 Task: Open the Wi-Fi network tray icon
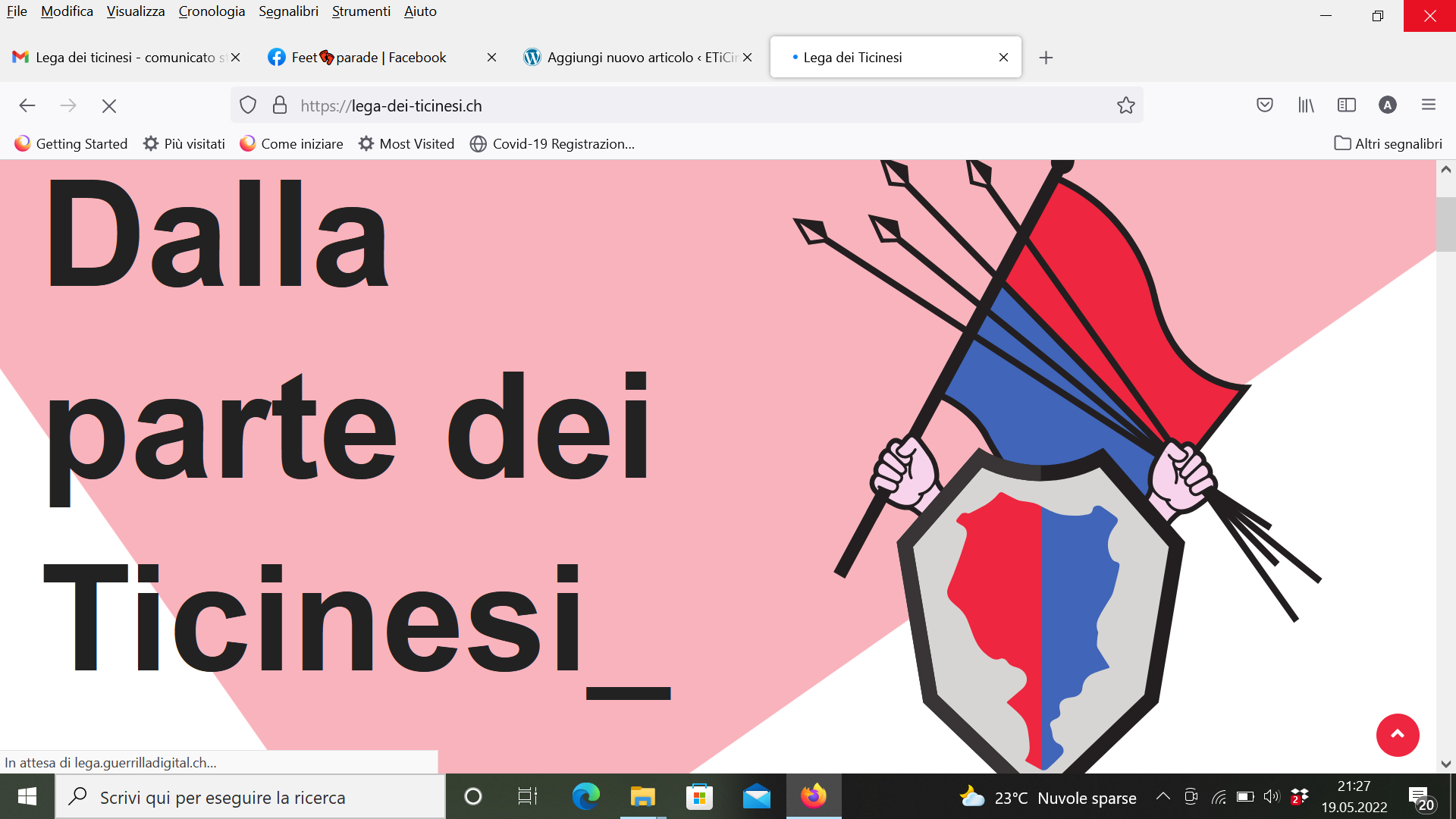tap(1219, 796)
